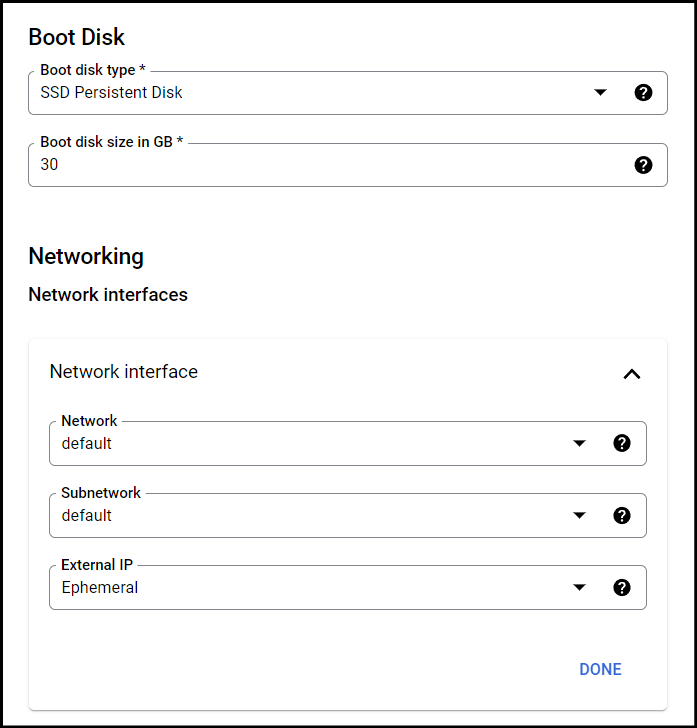697x728 pixels.
Task: Click help icon beside Subnetwork field
Action: 622,515
